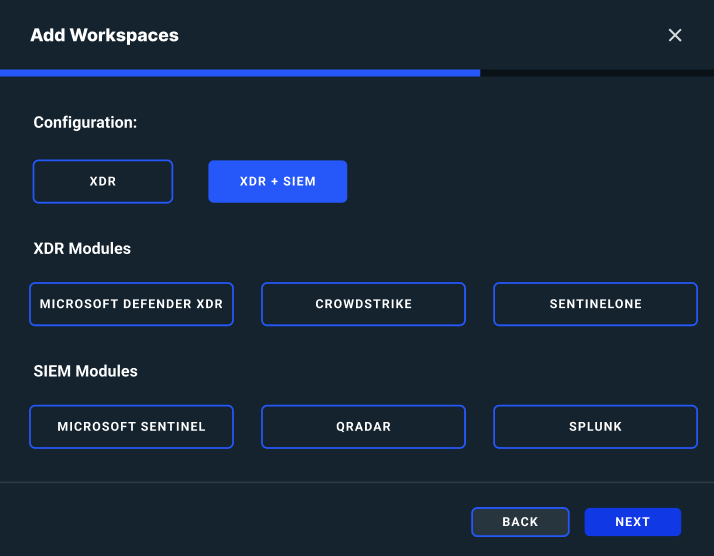Enable the Microsoft Sentinel SIEM module
This screenshot has height=556, width=714.
click(x=131, y=426)
